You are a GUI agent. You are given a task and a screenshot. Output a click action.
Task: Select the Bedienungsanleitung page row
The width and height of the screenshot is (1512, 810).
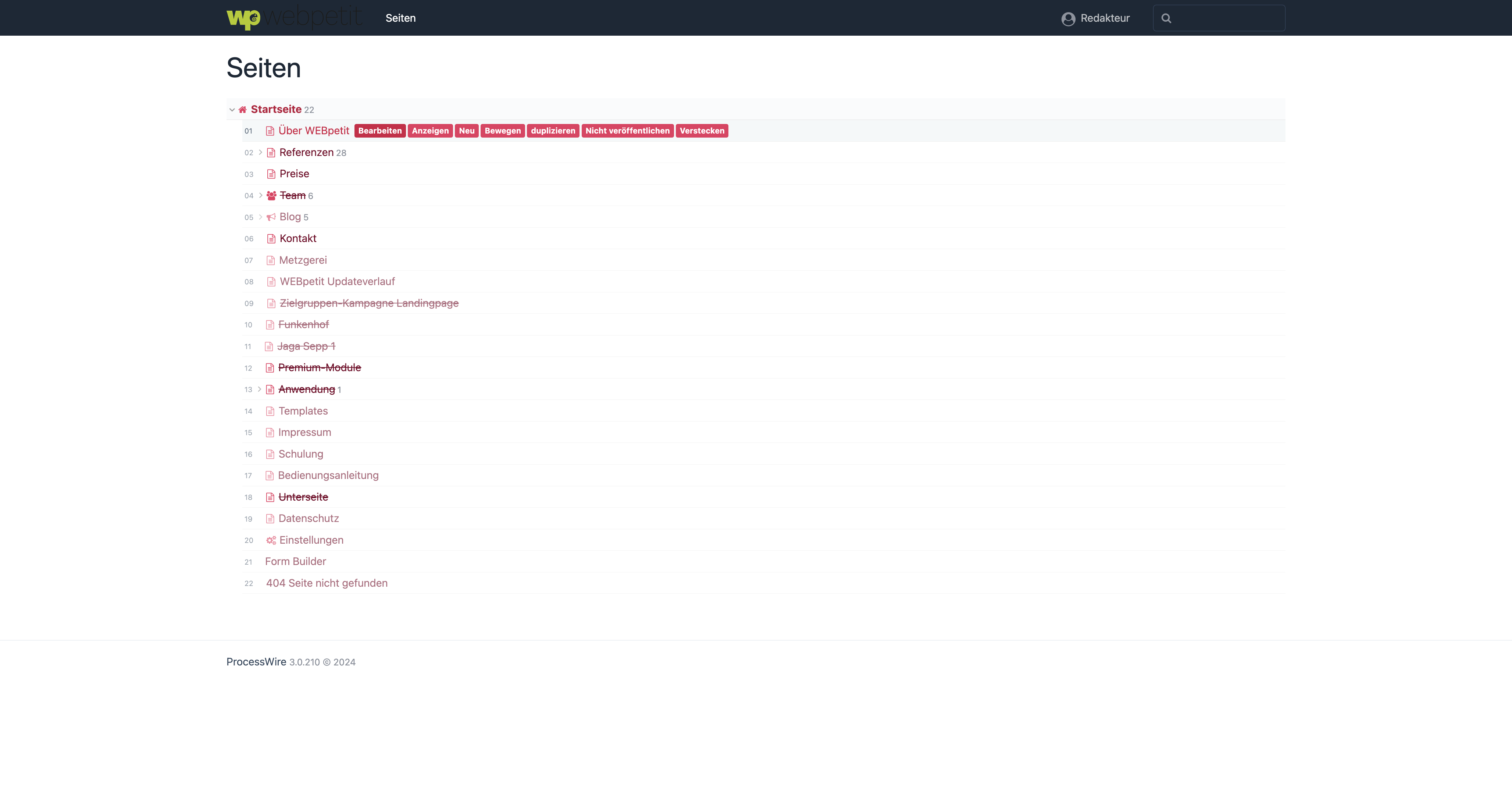[x=764, y=476]
